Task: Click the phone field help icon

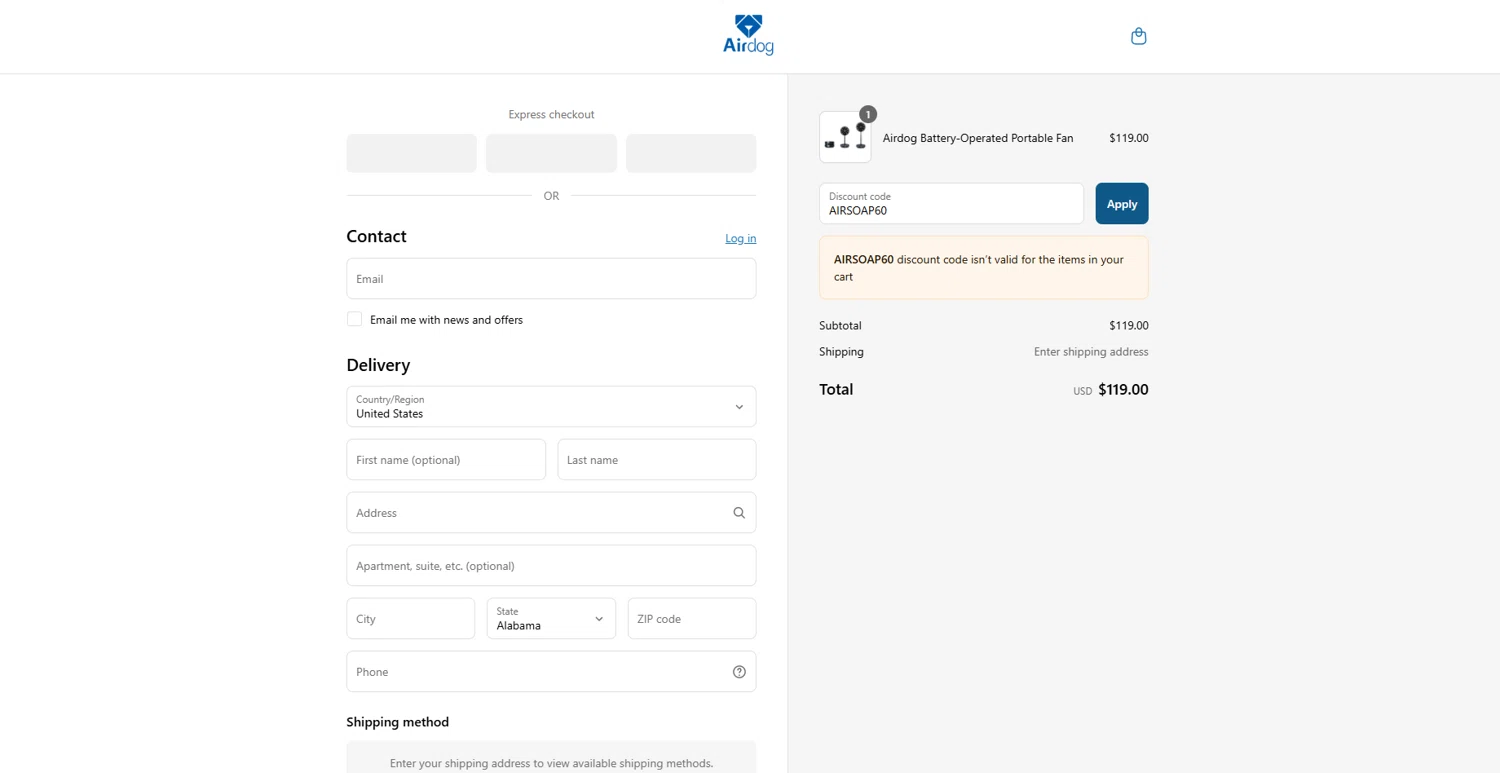Action: click(x=739, y=672)
